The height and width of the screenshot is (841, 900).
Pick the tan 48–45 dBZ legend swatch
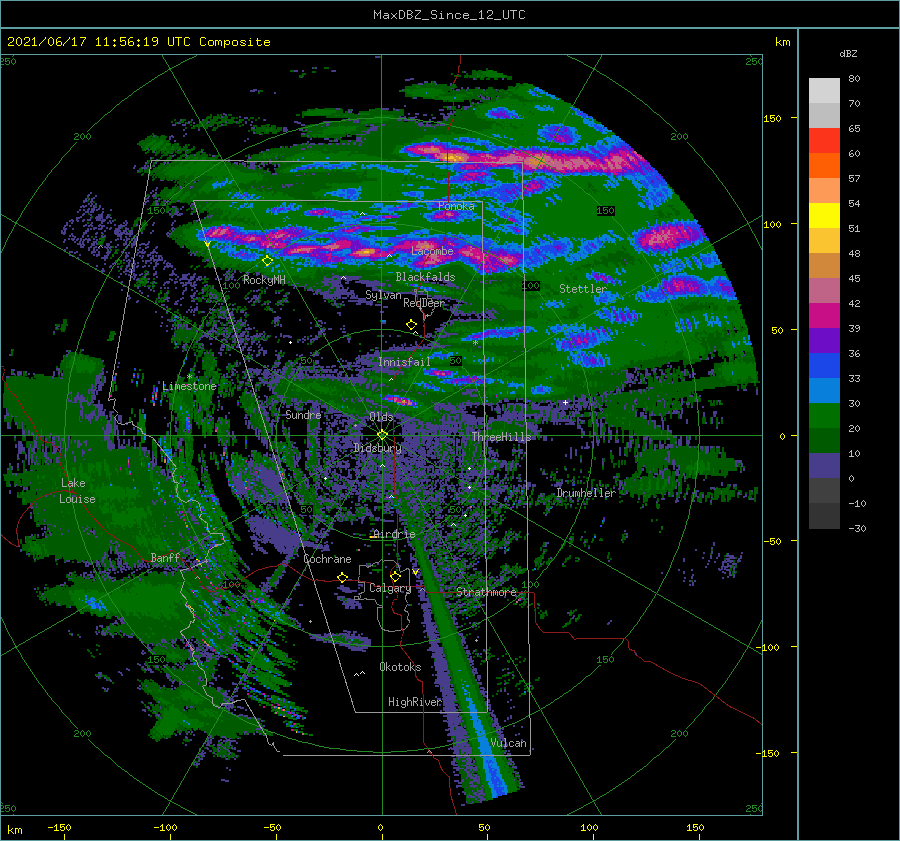(x=824, y=265)
